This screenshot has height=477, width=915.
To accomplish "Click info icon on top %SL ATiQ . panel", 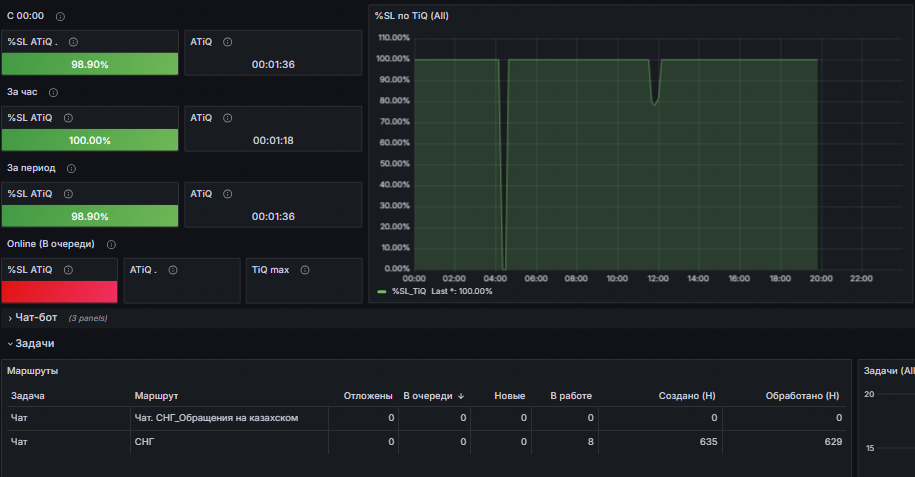I will click(74, 42).
